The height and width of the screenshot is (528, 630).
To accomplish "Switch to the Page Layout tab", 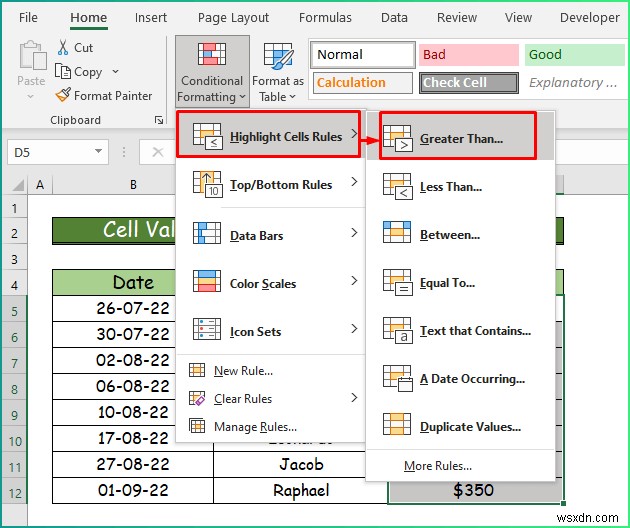I will (x=233, y=18).
